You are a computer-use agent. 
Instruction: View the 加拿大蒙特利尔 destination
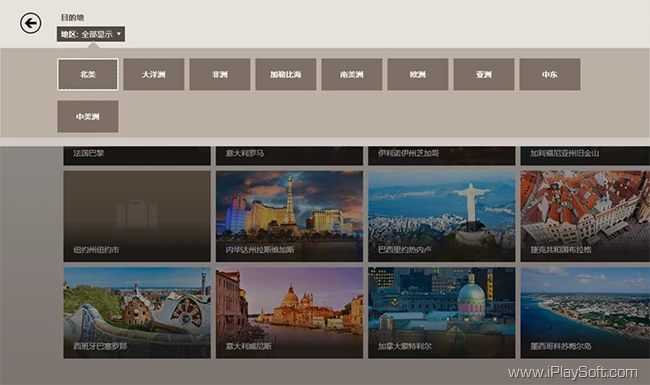click(x=441, y=312)
